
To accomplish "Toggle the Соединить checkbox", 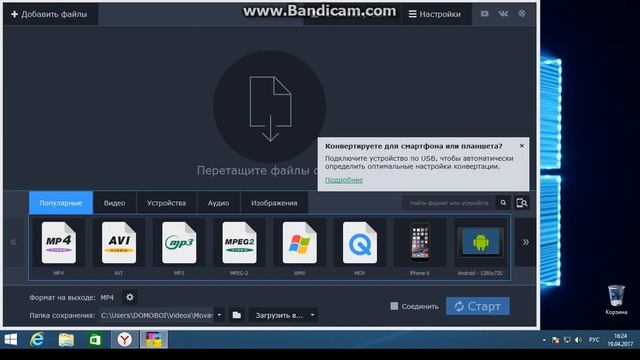I will [x=394, y=306].
